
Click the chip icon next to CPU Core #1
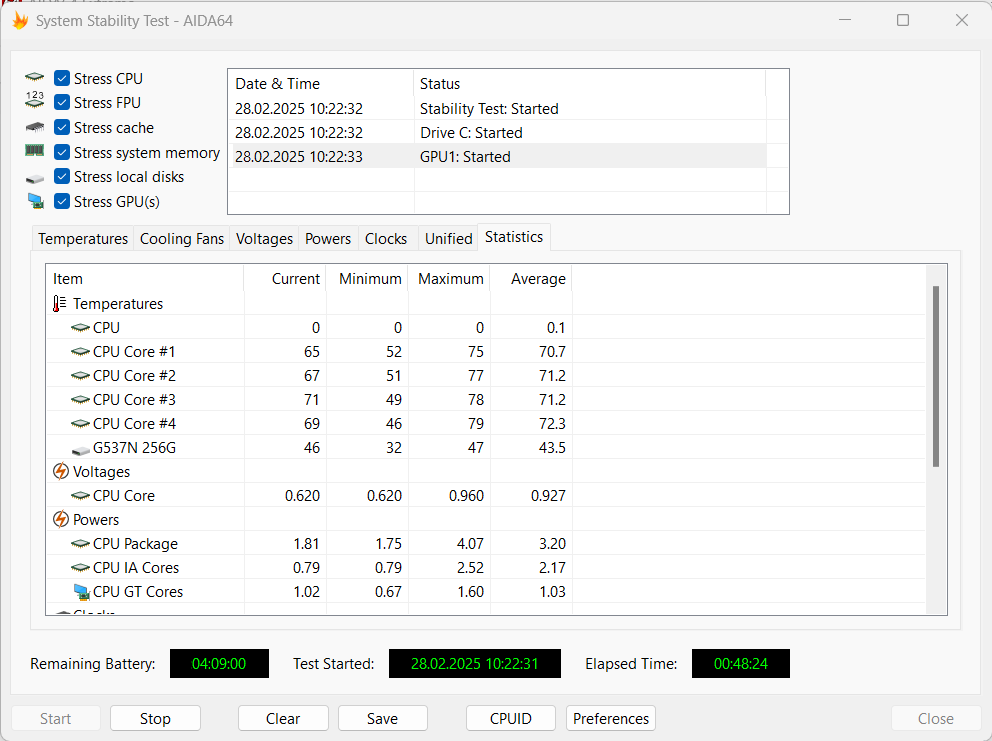point(80,352)
